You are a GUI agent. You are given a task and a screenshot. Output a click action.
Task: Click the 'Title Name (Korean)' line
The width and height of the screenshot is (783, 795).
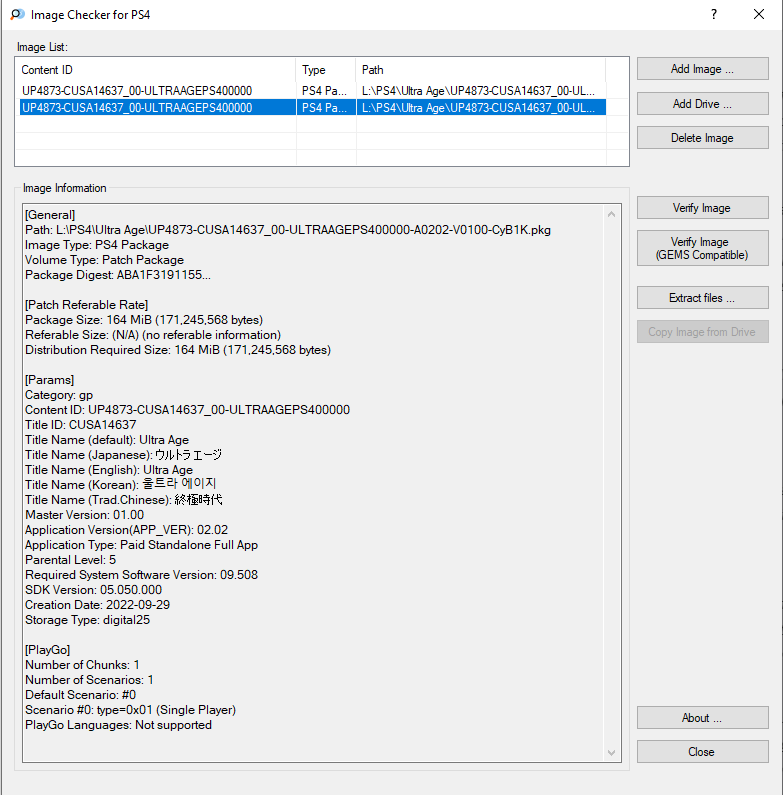tap(121, 485)
